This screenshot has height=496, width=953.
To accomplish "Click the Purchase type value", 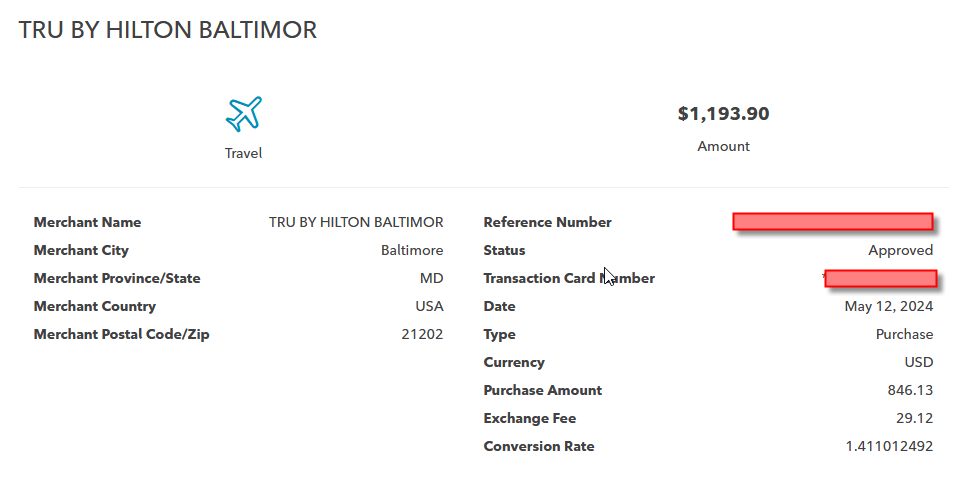I will click(x=904, y=334).
